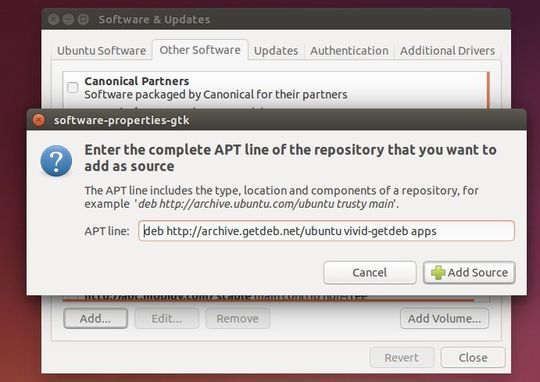Click the green plus icon on Add Source
The image size is (540, 382).
(x=438, y=272)
